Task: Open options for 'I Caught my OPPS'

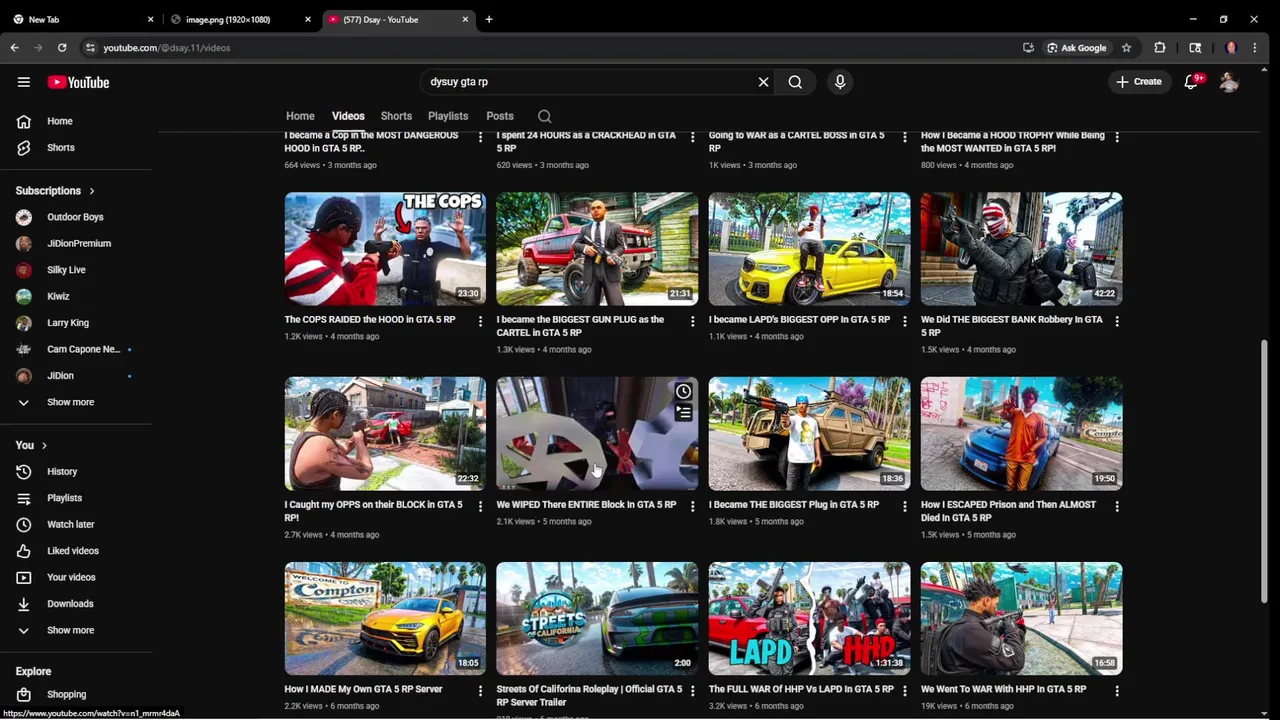Action: pyautogui.click(x=480, y=506)
